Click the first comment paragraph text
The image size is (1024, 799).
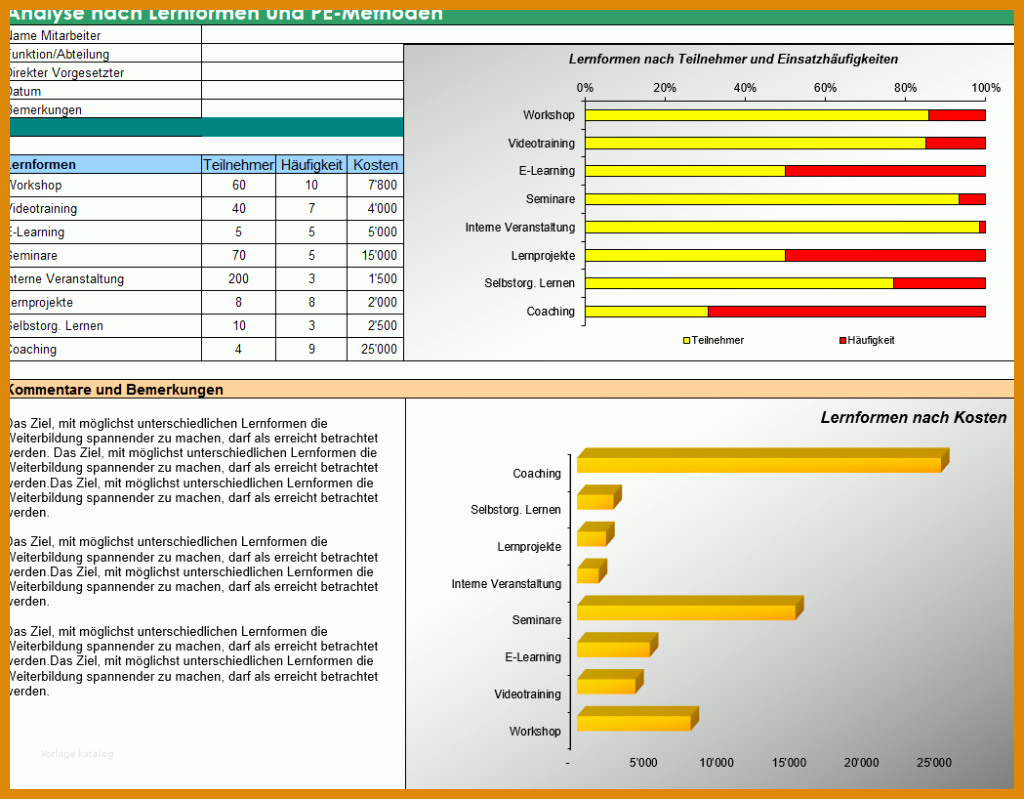click(194, 468)
